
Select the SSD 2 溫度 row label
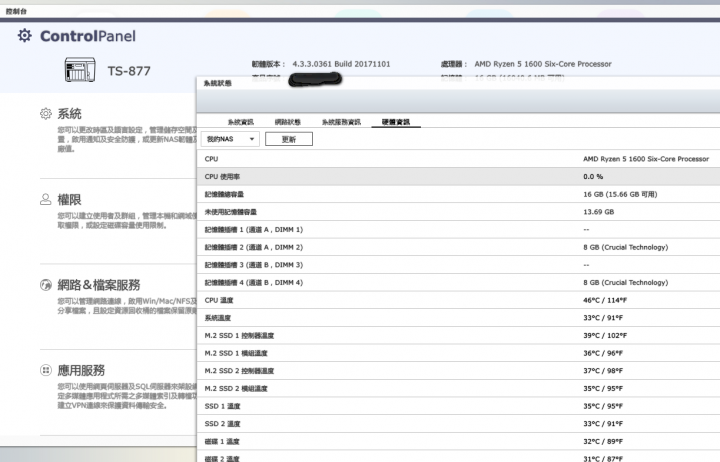(x=222, y=424)
